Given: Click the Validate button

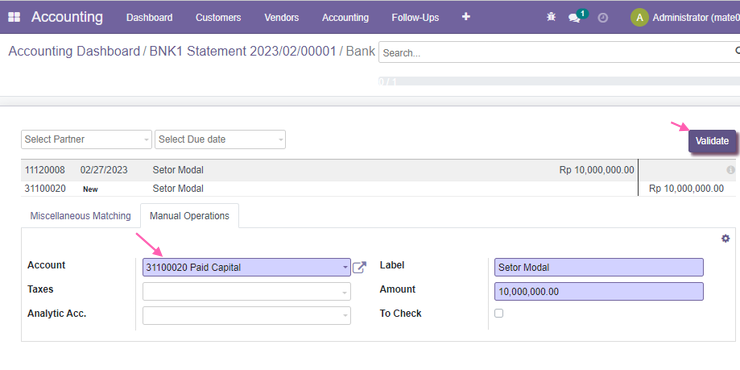Looking at the screenshot, I should [712, 141].
